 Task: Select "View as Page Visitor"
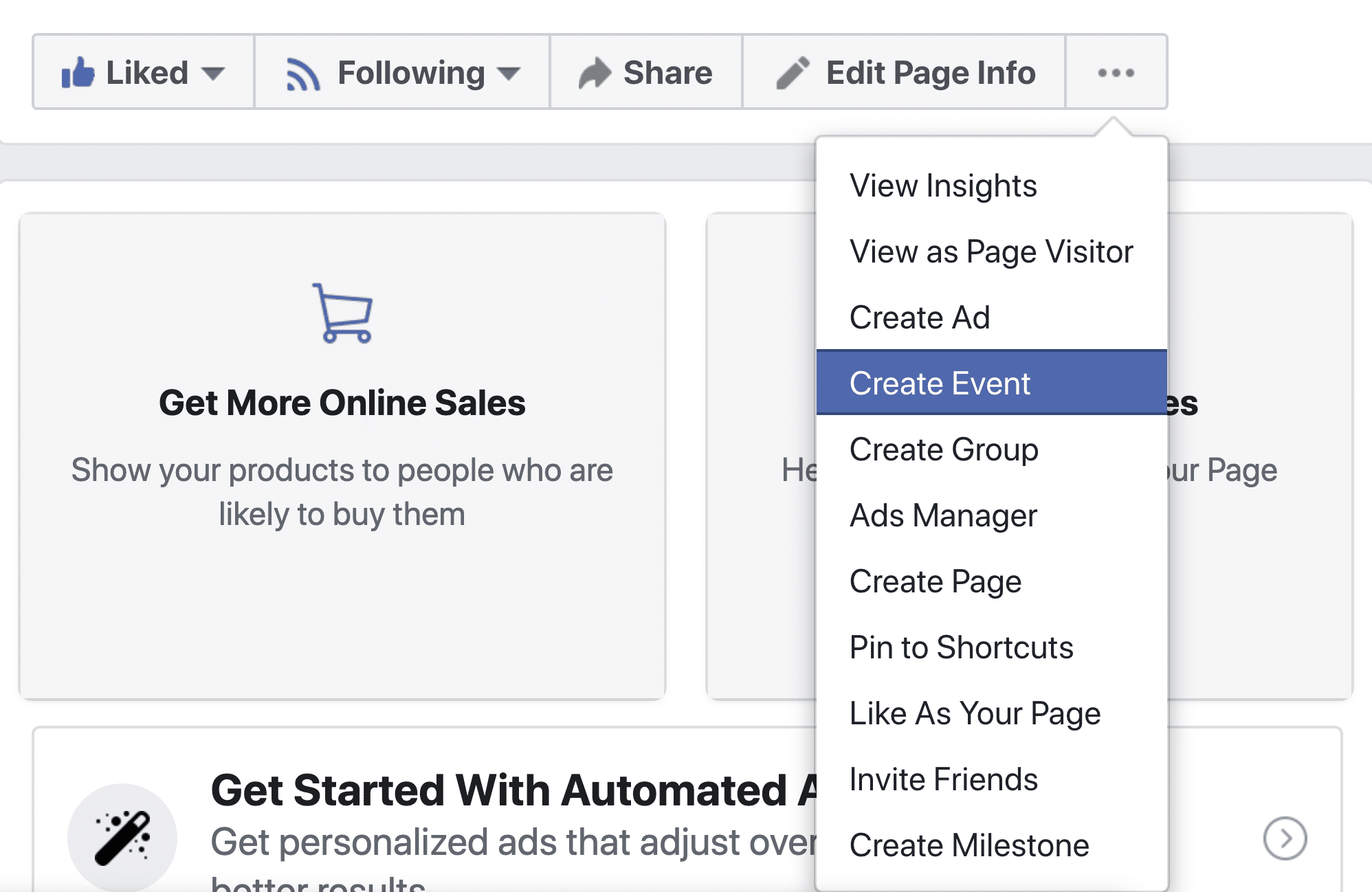click(992, 252)
